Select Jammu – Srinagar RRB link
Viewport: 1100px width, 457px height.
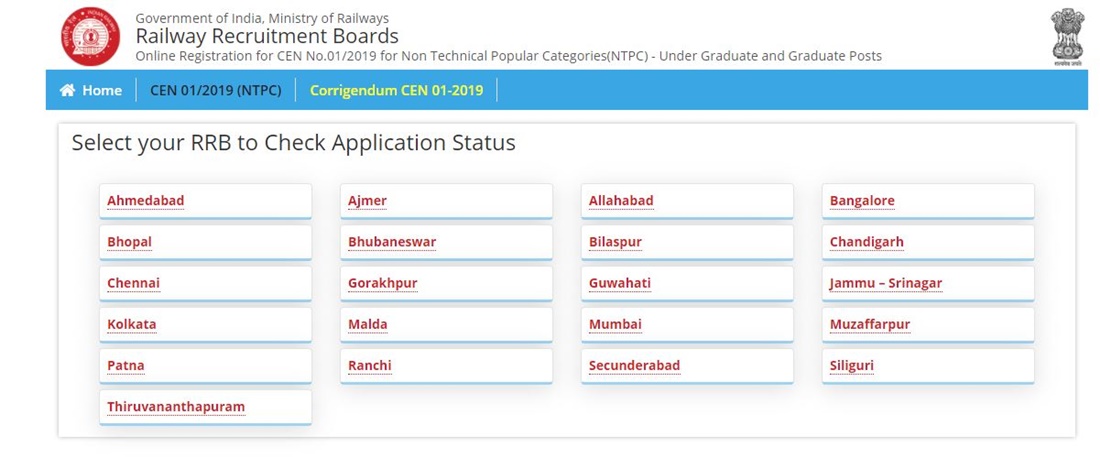(886, 283)
